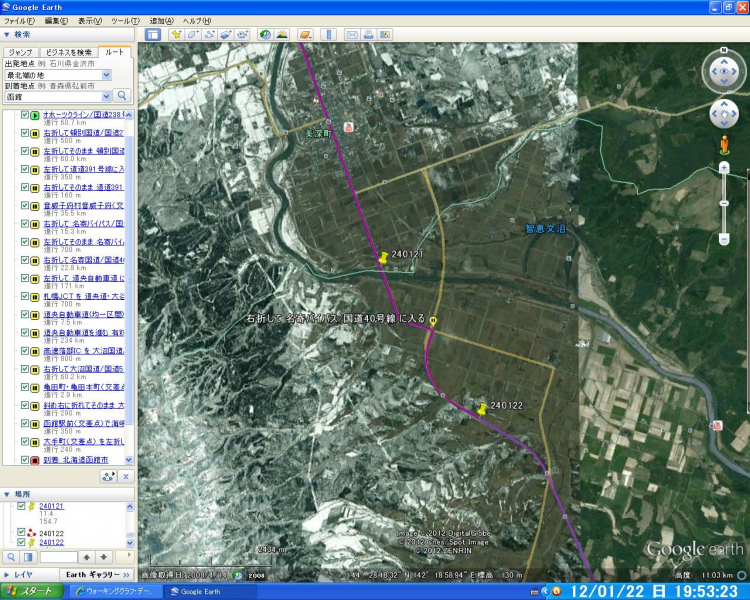Uncheck the 到着 北海道函館市 checkbox
750x600 pixels.
[x=24, y=460]
